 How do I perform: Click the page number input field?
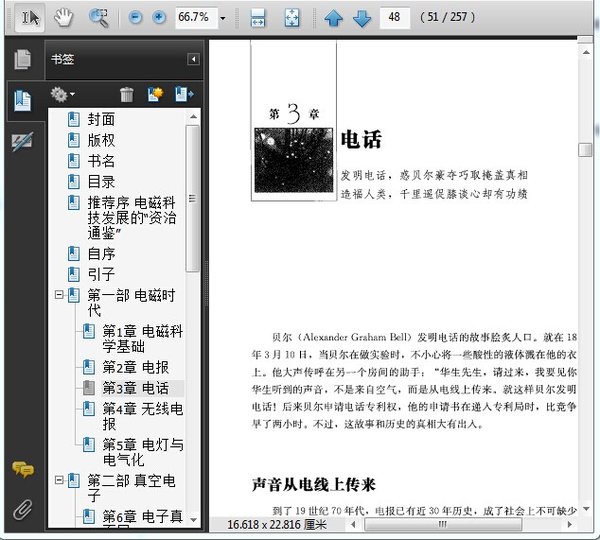395,18
